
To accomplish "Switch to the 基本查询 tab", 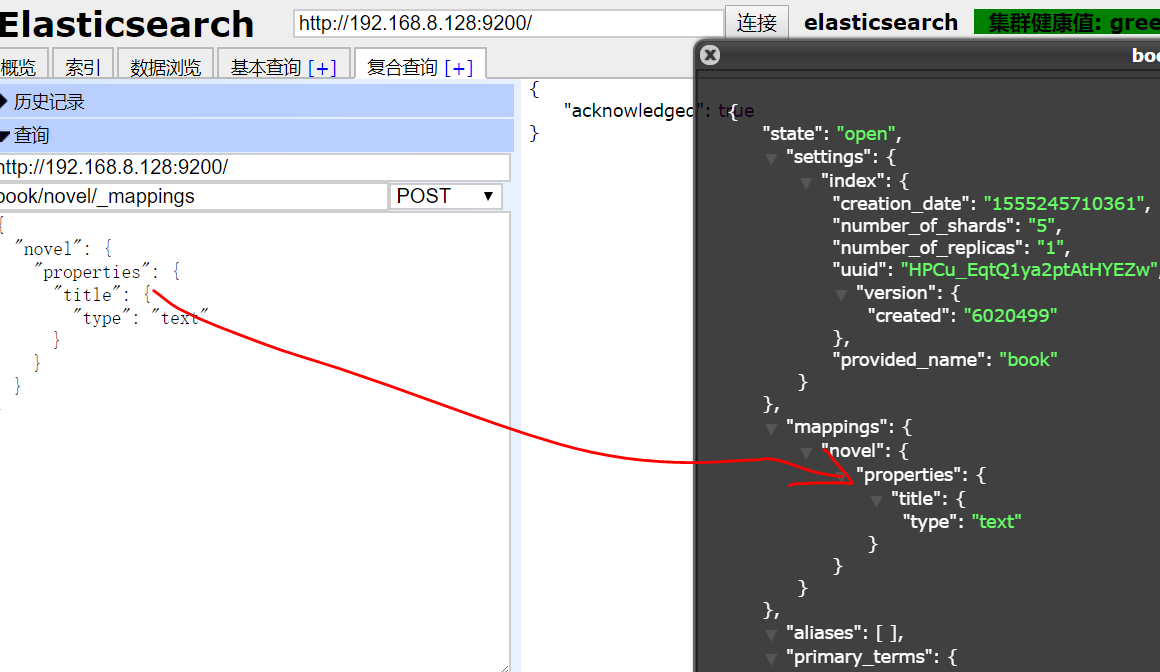I will click(x=266, y=67).
